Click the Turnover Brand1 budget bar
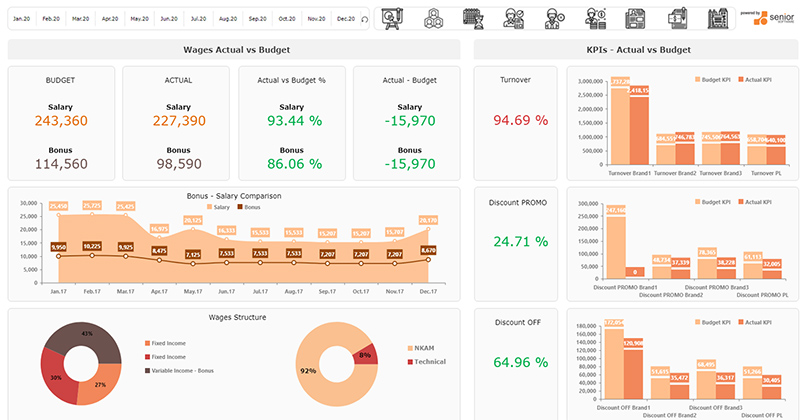Viewport: 800px width, 420px height. point(620,126)
